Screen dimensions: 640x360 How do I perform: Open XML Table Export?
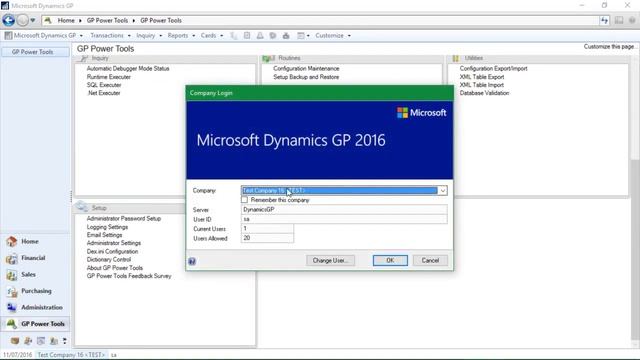482,77
